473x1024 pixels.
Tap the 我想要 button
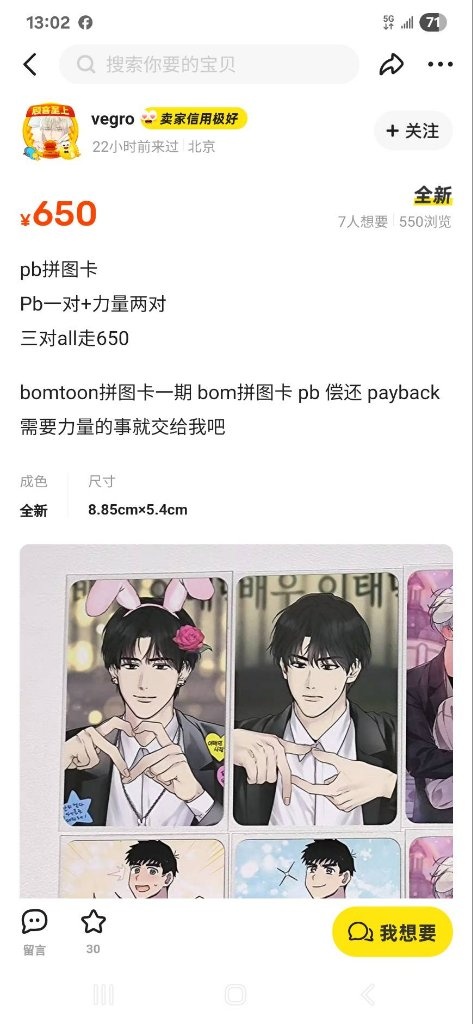pyautogui.click(x=392, y=932)
